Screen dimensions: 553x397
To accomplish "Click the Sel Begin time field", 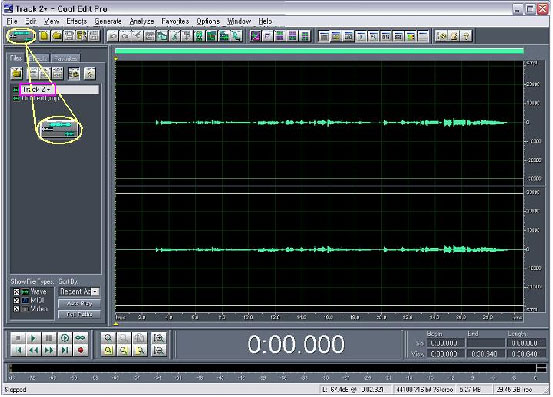I will tap(446, 343).
